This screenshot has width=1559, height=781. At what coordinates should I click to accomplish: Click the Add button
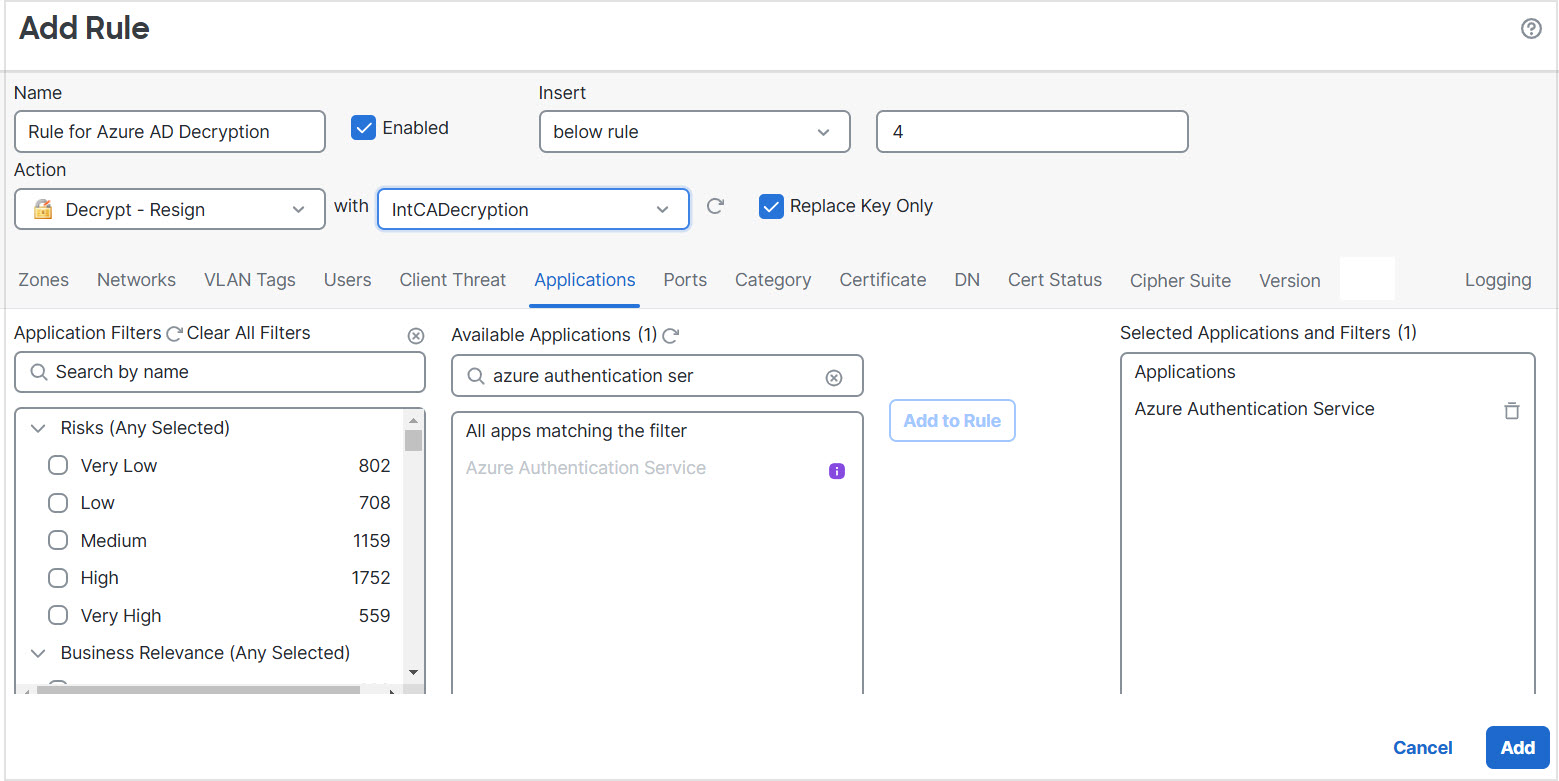(1516, 748)
